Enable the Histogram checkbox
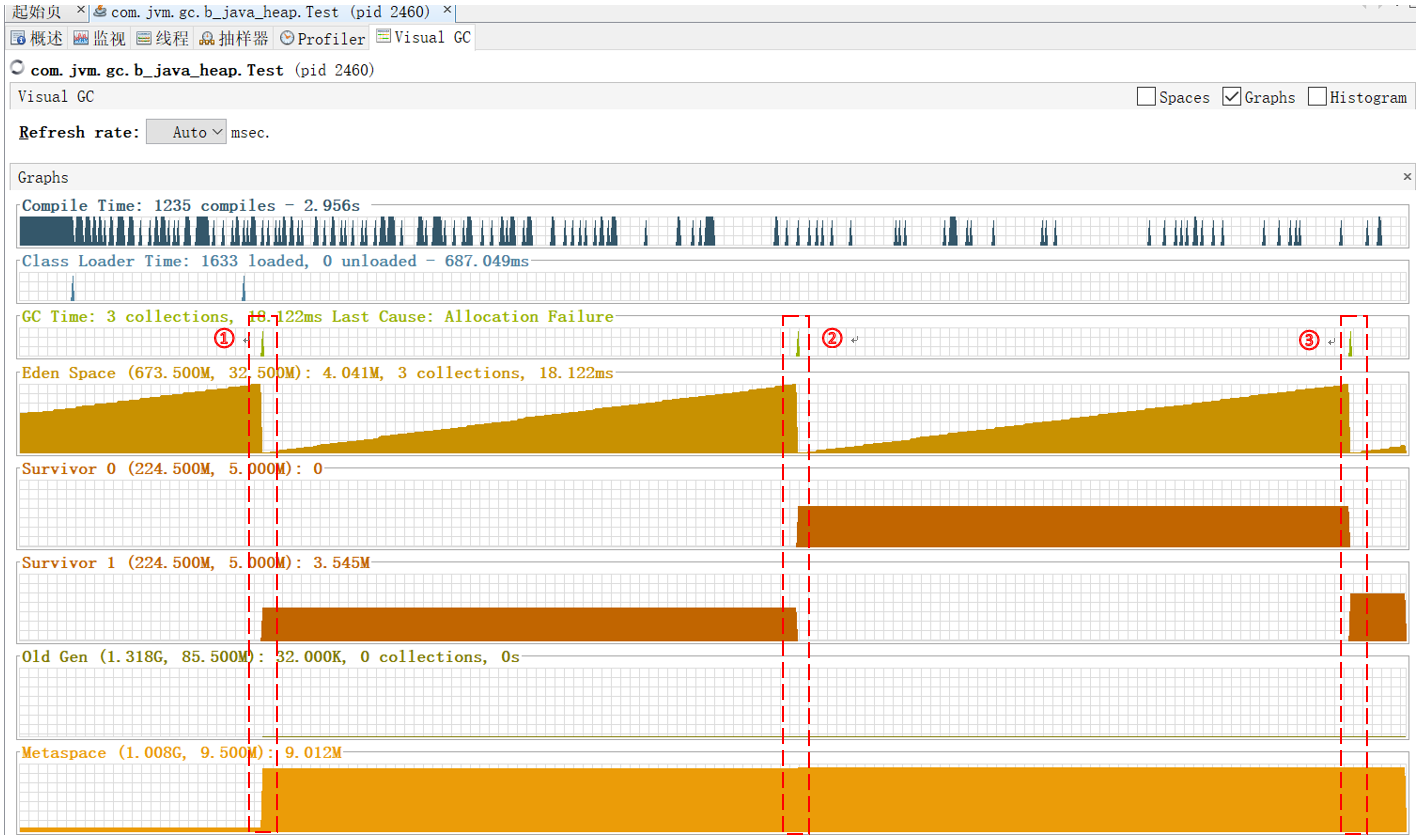Viewport: 1416px width, 838px height. (1317, 97)
